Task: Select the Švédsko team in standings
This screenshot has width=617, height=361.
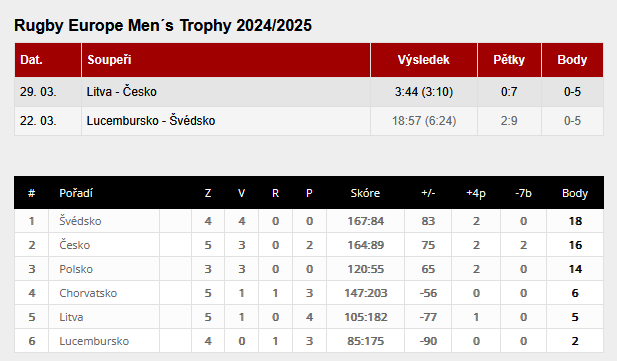Action: (80, 221)
